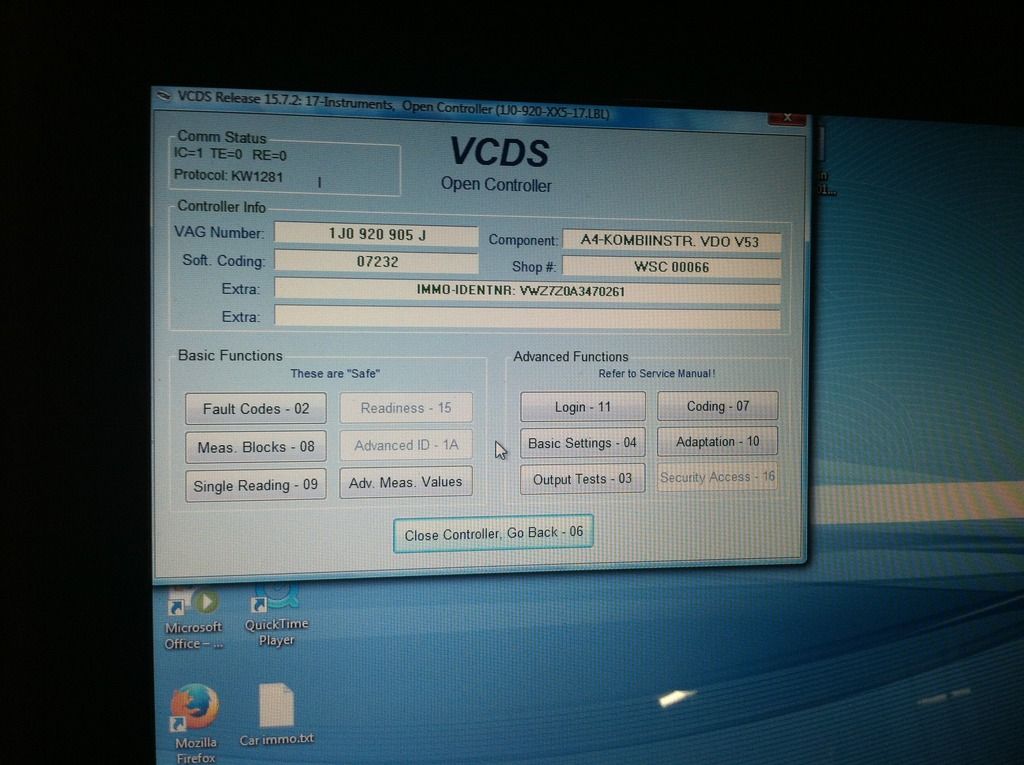The image size is (1024, 765).
Task: Open the Car immo.txt file icon
Action: tap(276, 706)
